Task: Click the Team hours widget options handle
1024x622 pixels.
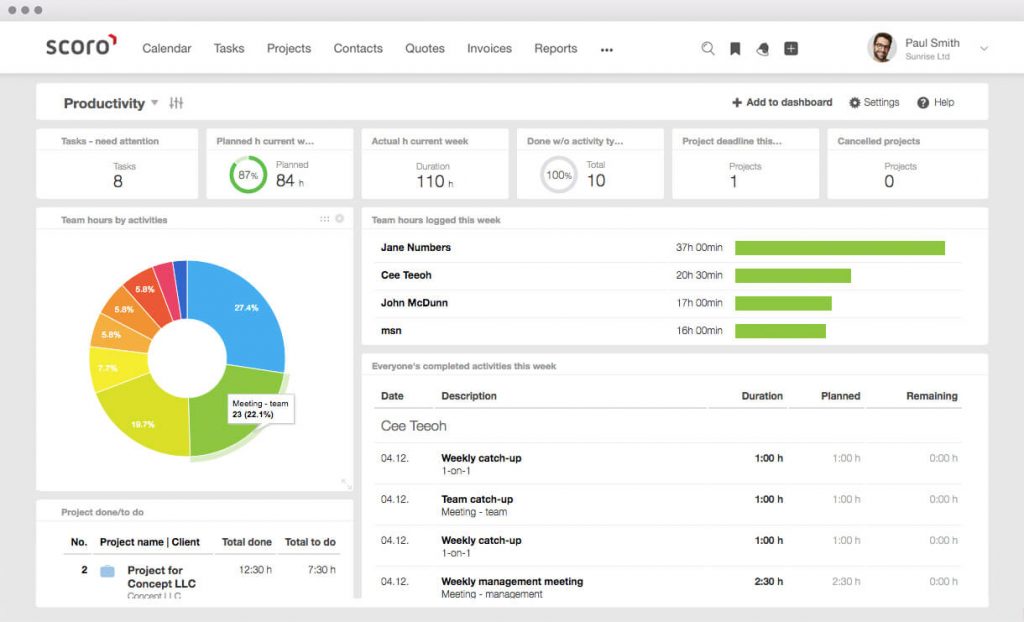Action: pos(325,219)
